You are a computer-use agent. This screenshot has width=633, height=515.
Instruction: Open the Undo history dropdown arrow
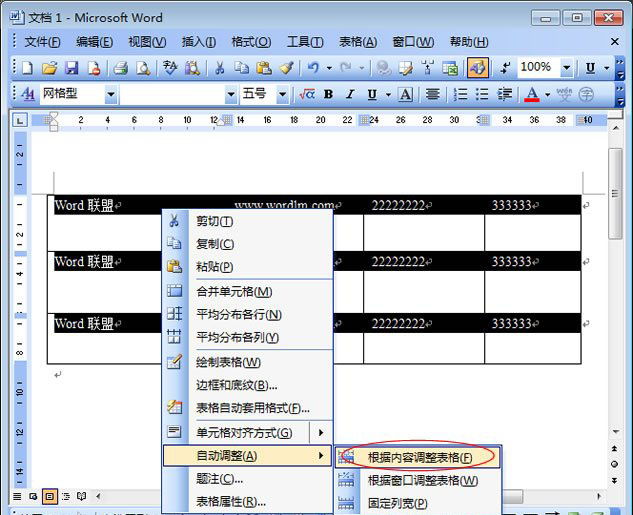[x=329, y=68]
